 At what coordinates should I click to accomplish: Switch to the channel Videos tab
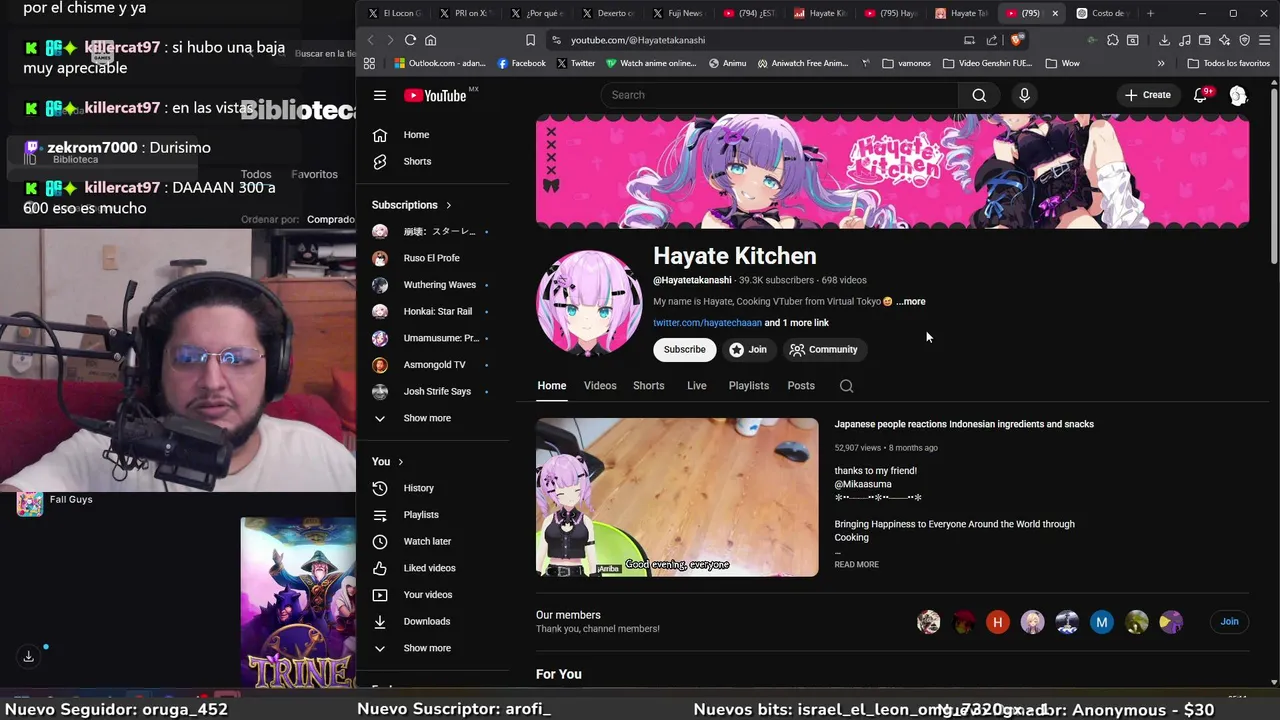click(600, 386)
